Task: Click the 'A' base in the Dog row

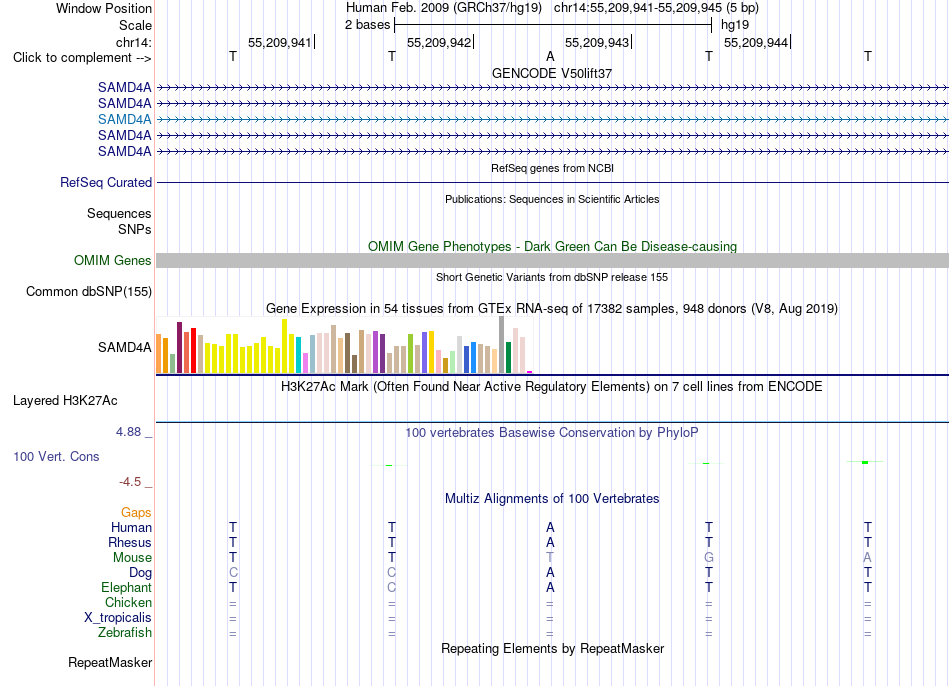Action: point(550,573)
